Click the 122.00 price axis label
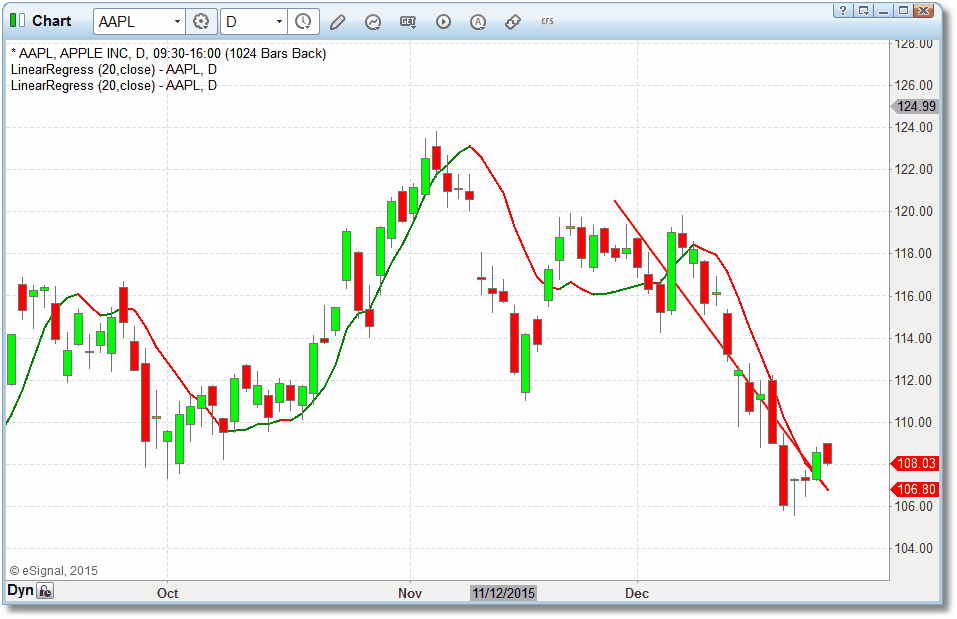This screenshot has height=619, width=957. [913, 169]
